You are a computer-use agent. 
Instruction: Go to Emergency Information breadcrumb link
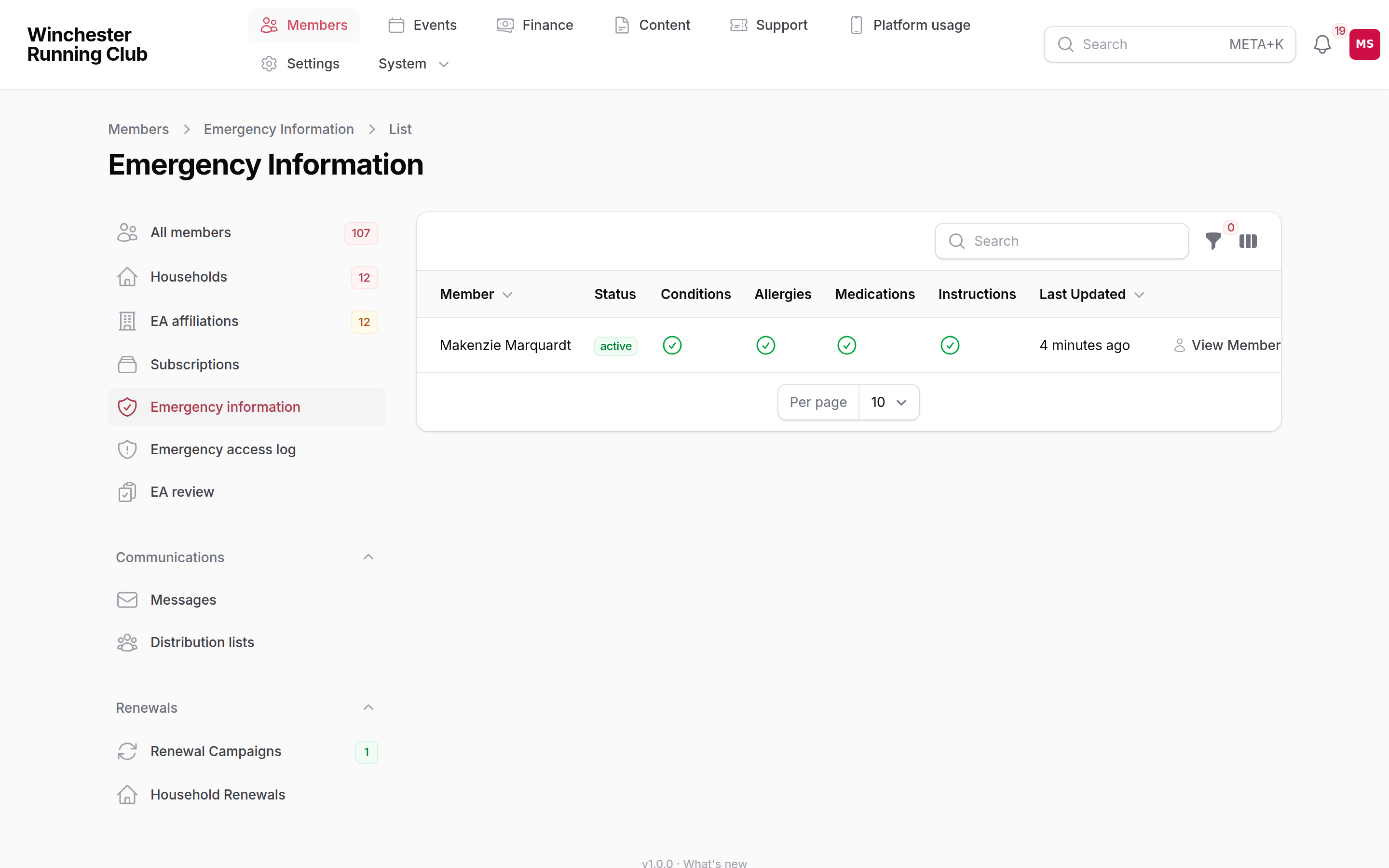tap(278, 129)
